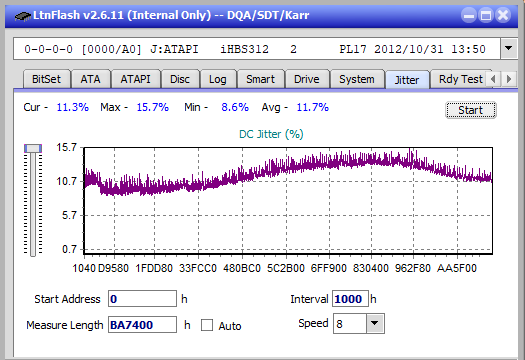Screen dimensions: 525x360
Task: Focus the Start Address field
Action: coord(142,299)
